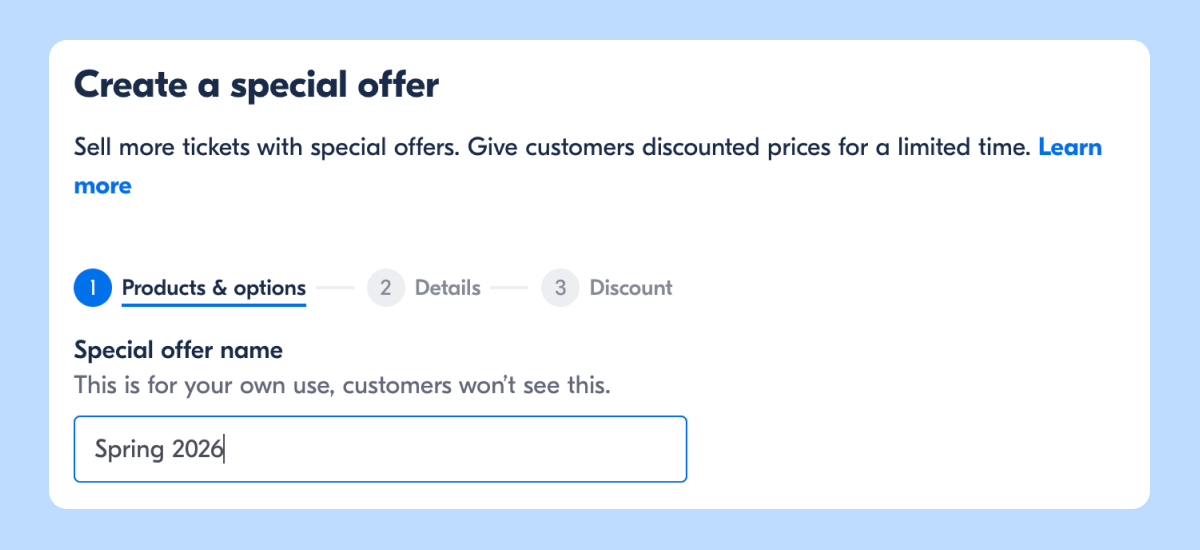The height and width of the screenshot is (550, 1200).
Task: Focus the Special offer name input field
Action: coord(380,449)
